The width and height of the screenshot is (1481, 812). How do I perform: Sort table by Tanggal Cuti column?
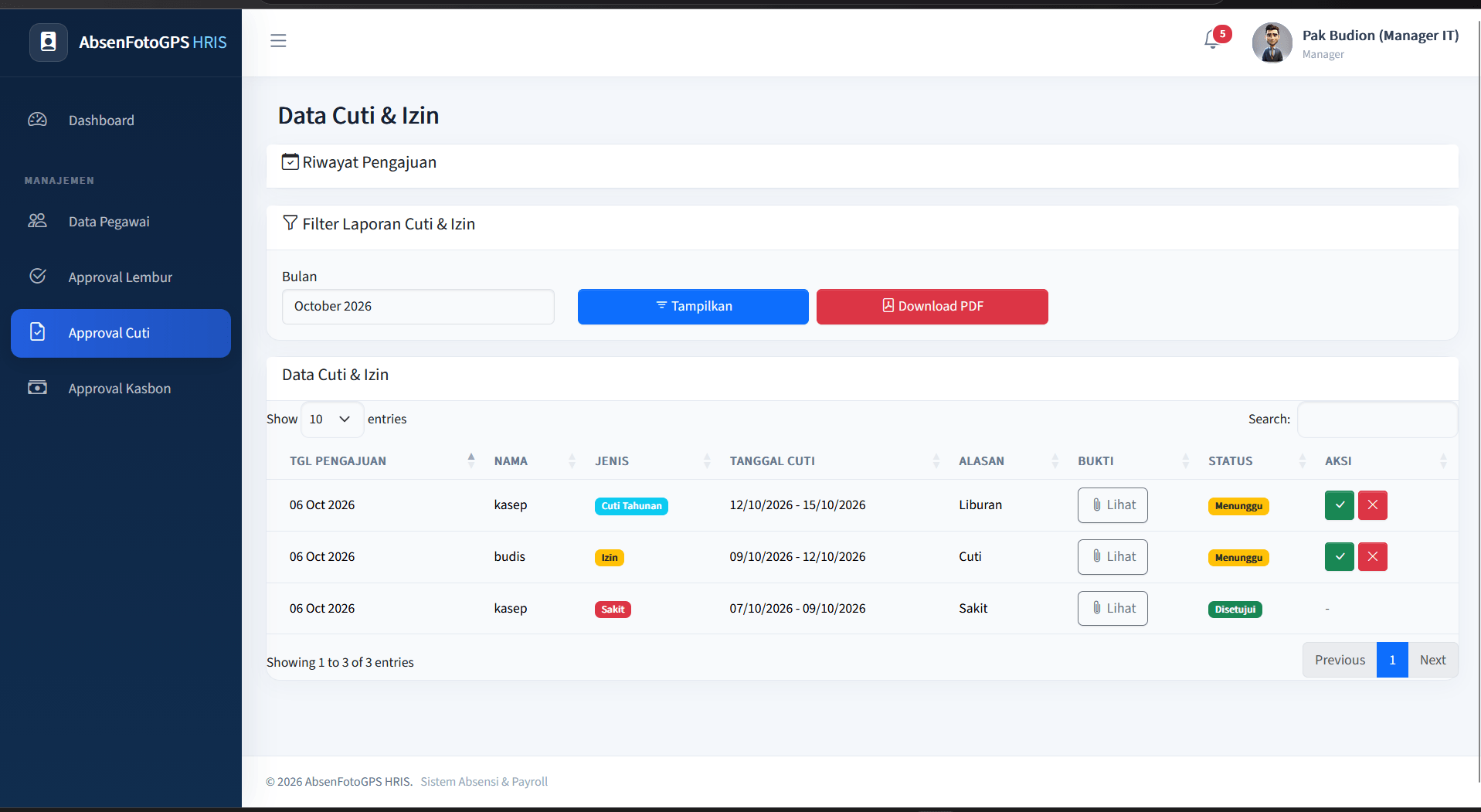(834, 461)
